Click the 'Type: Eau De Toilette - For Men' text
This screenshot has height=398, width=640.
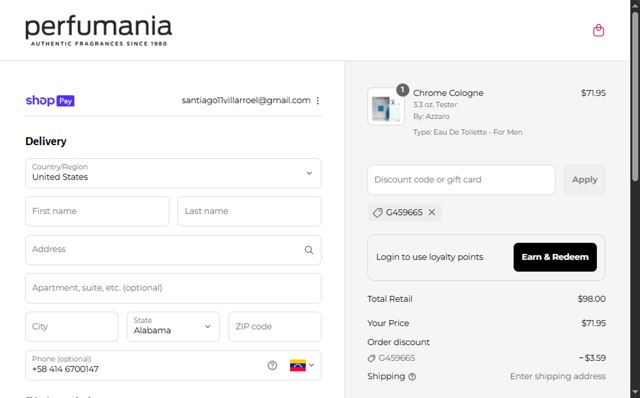[x=467, y=132]
